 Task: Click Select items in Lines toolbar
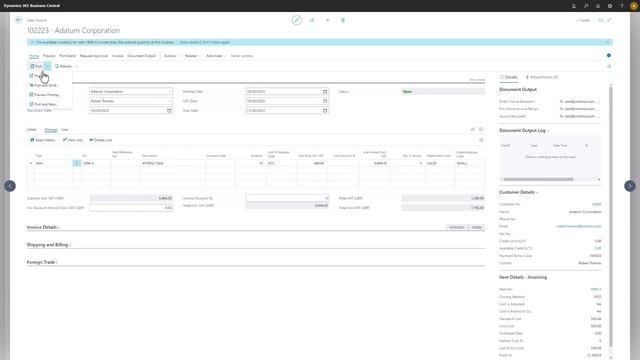coord(43,140)
